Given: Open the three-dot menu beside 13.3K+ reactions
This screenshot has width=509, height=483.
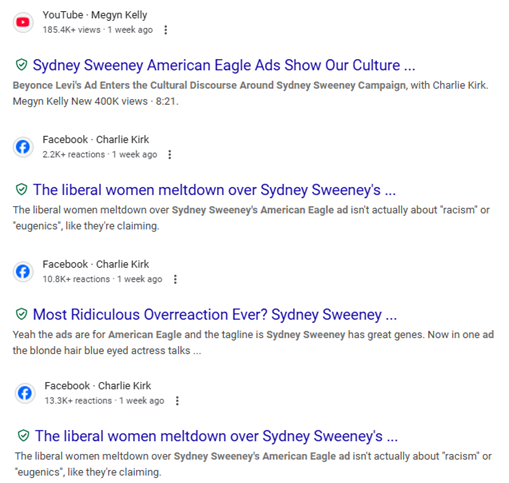Looking at the screenshot, I should [x=177, y=401].
